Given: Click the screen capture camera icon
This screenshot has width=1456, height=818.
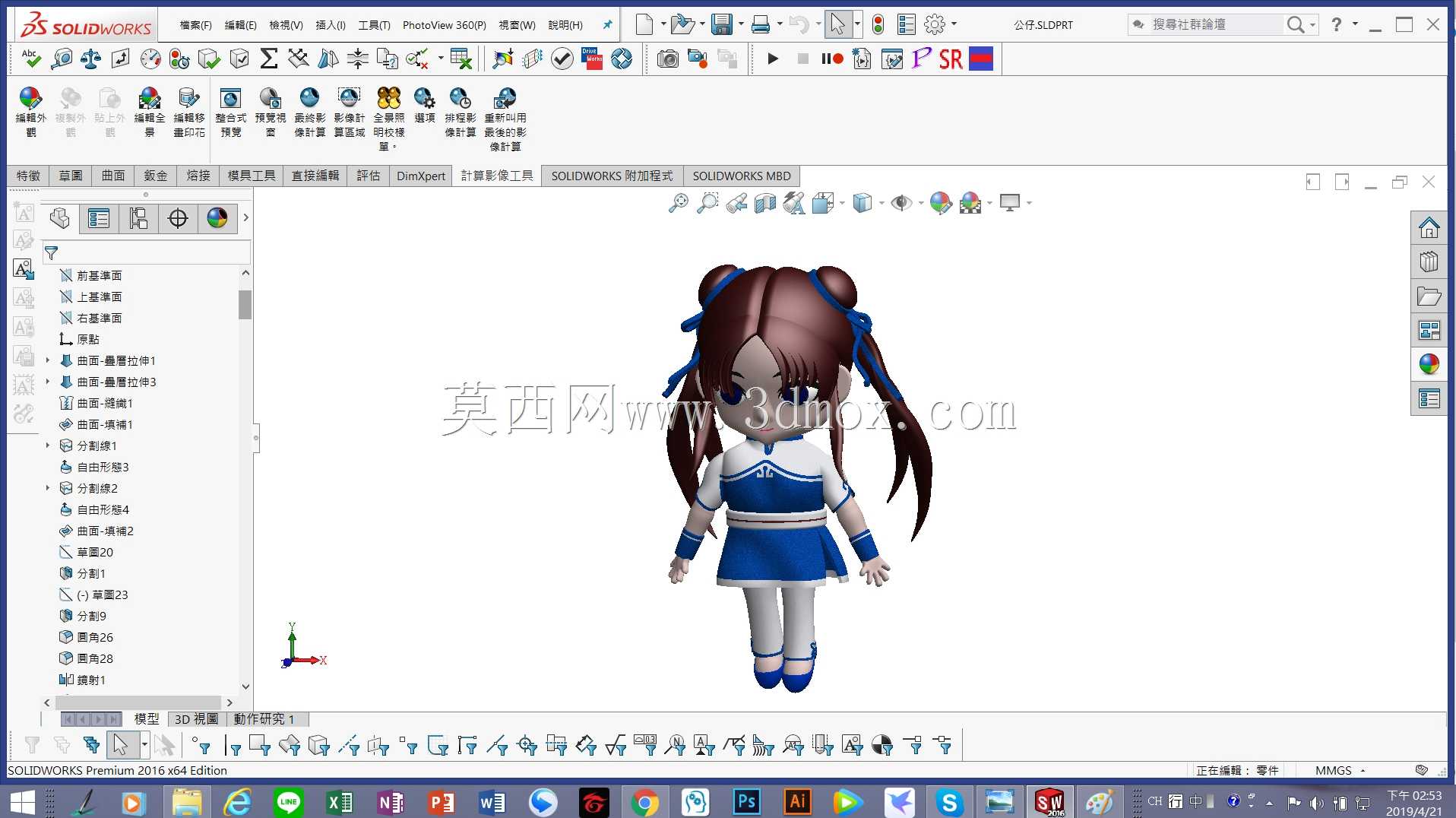Looking at the screenshot, I should coord(667,59).
